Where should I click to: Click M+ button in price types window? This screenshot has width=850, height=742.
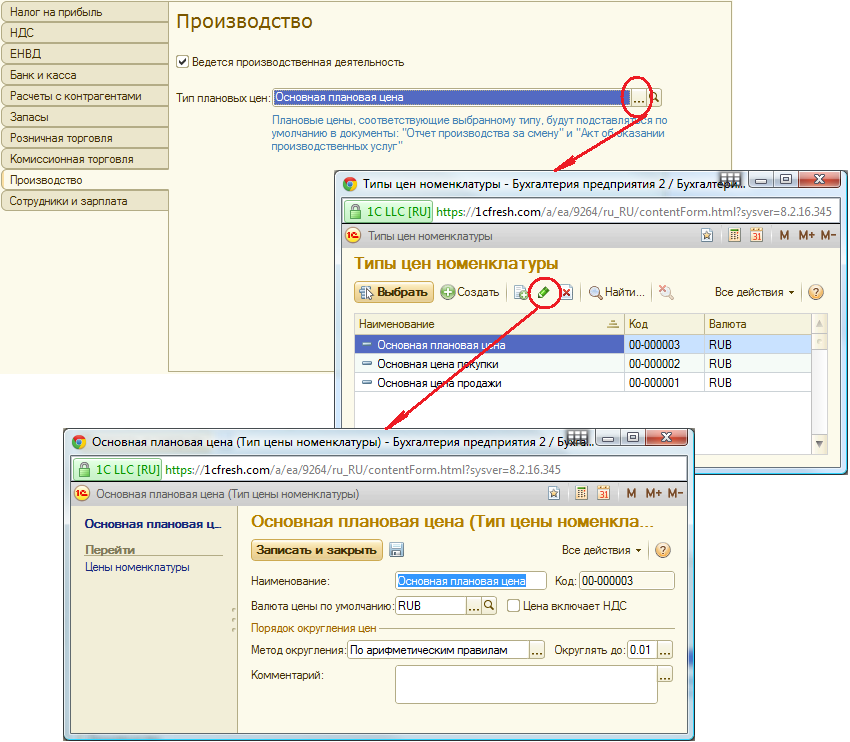click(806, 235)
